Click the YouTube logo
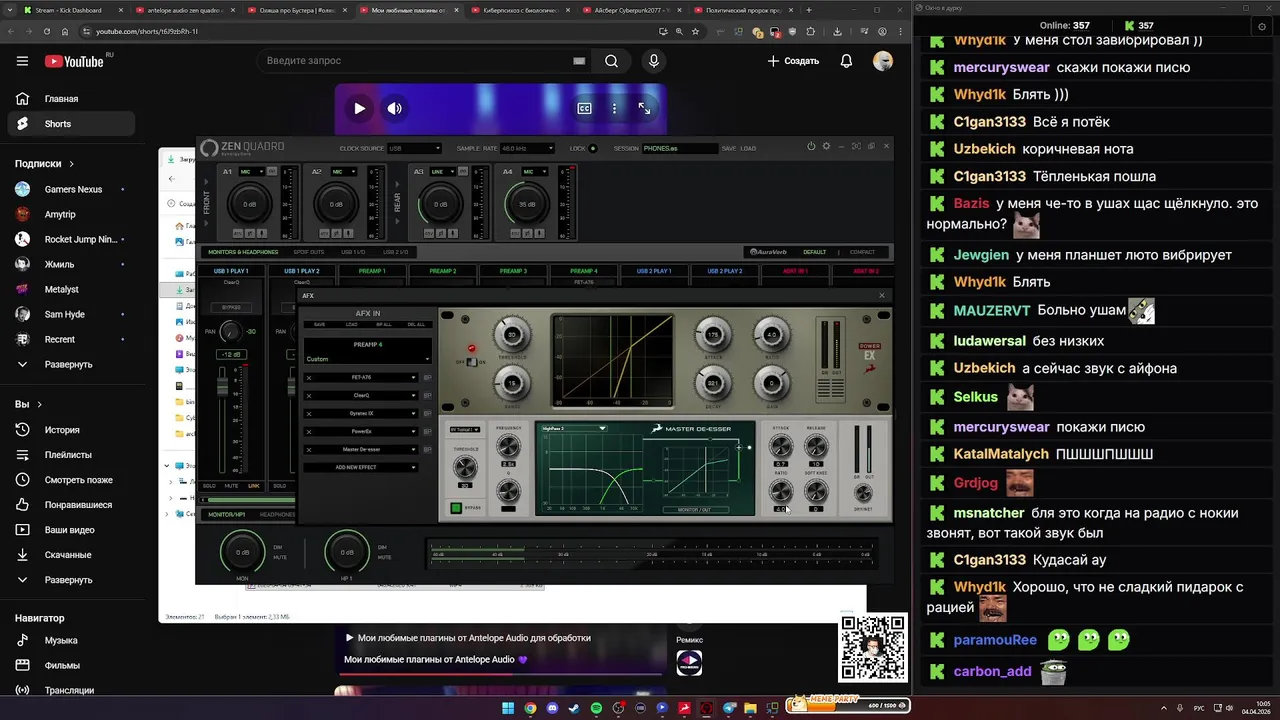This screenshot has width=1280, height=720. click(x=74, y=61)
